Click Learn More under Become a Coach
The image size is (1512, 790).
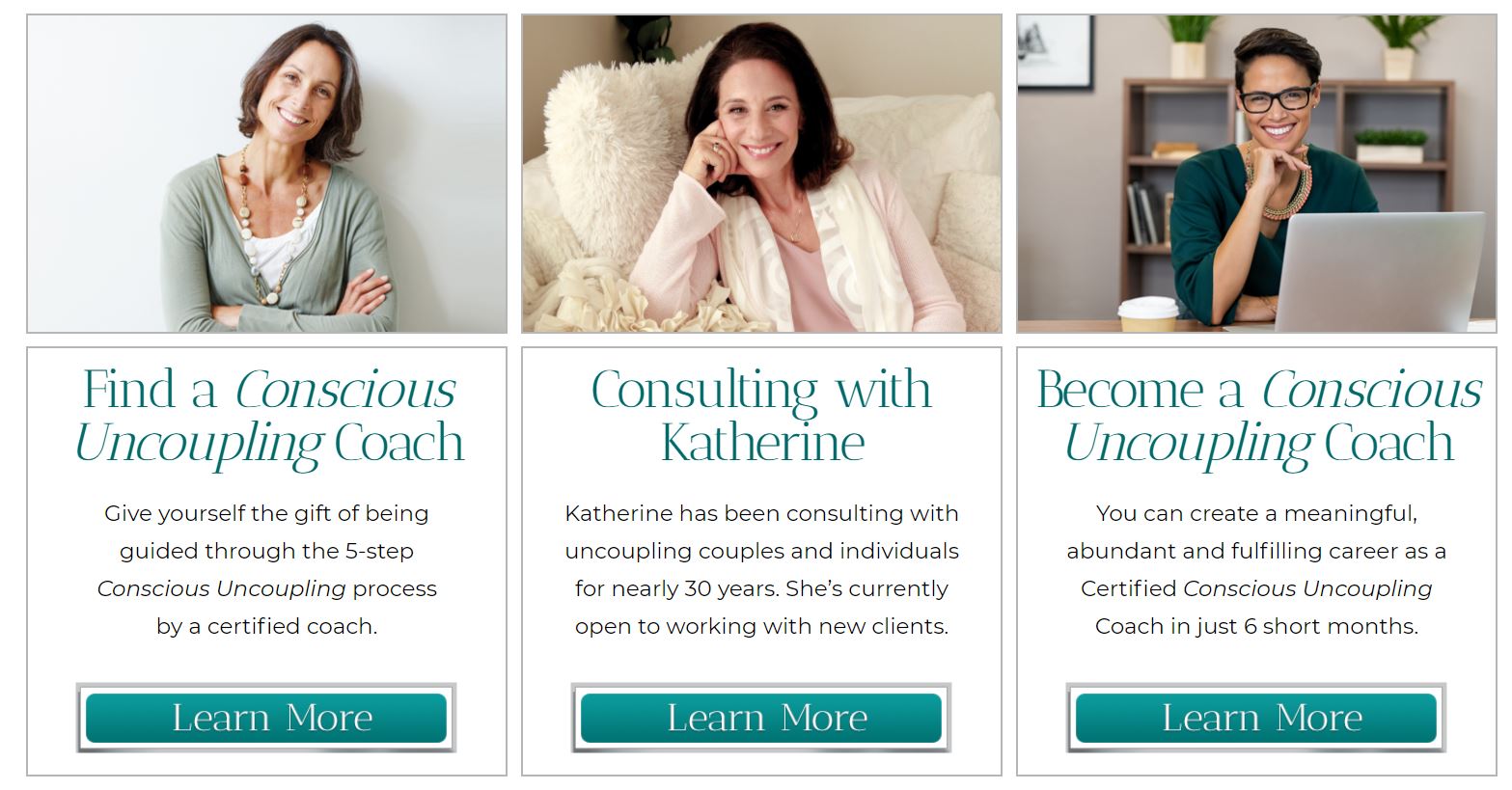[x=1256, y=718]
